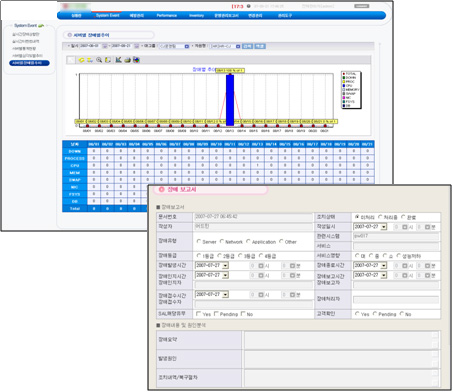Open first sidebar link under System Event
The width and height of the screenshot is (453, 392).
click(26, 34)
